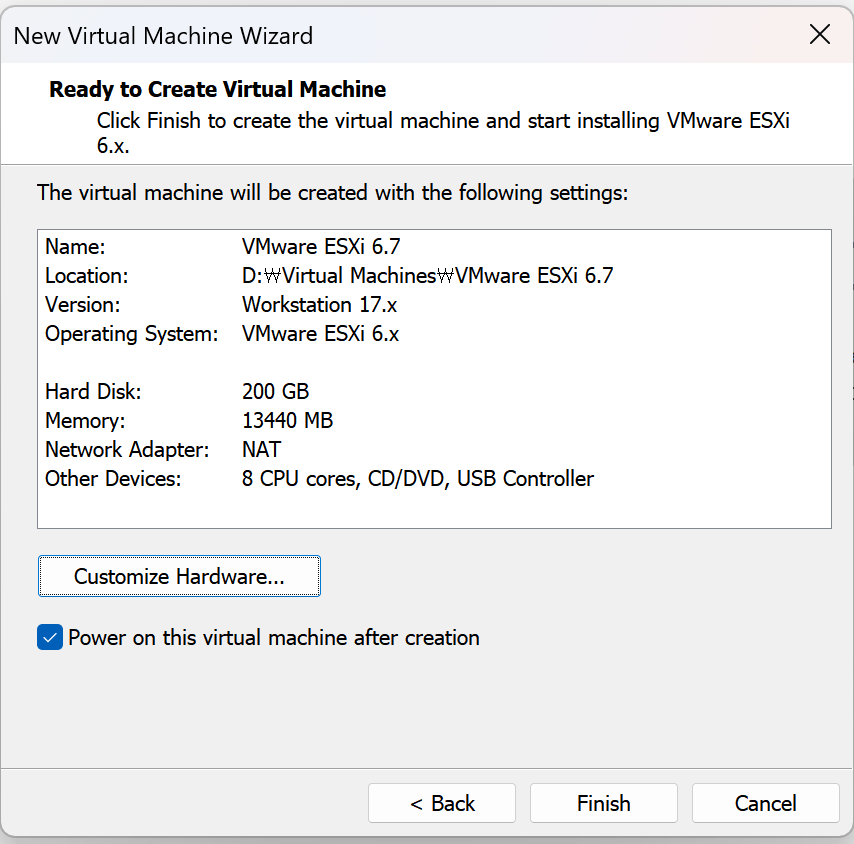
Task: Go back with the < Back button
Action: click(x=442, y=803)
